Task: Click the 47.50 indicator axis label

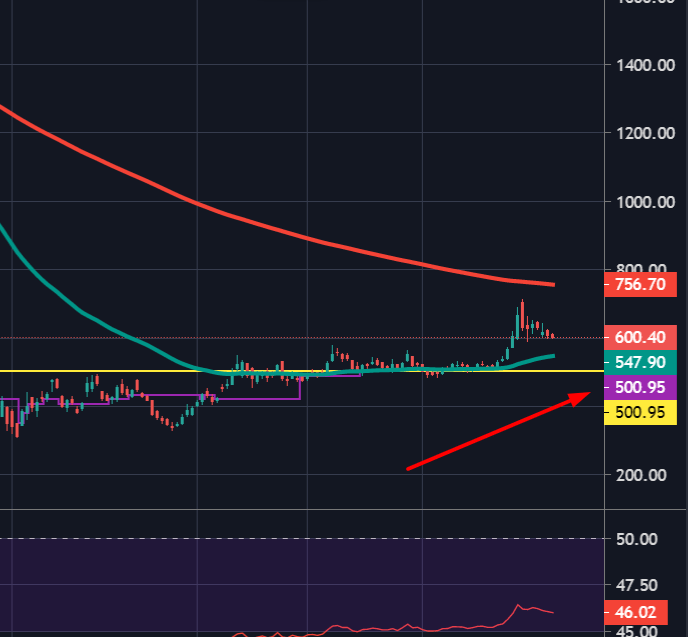Action: click(x=637, y=585)
